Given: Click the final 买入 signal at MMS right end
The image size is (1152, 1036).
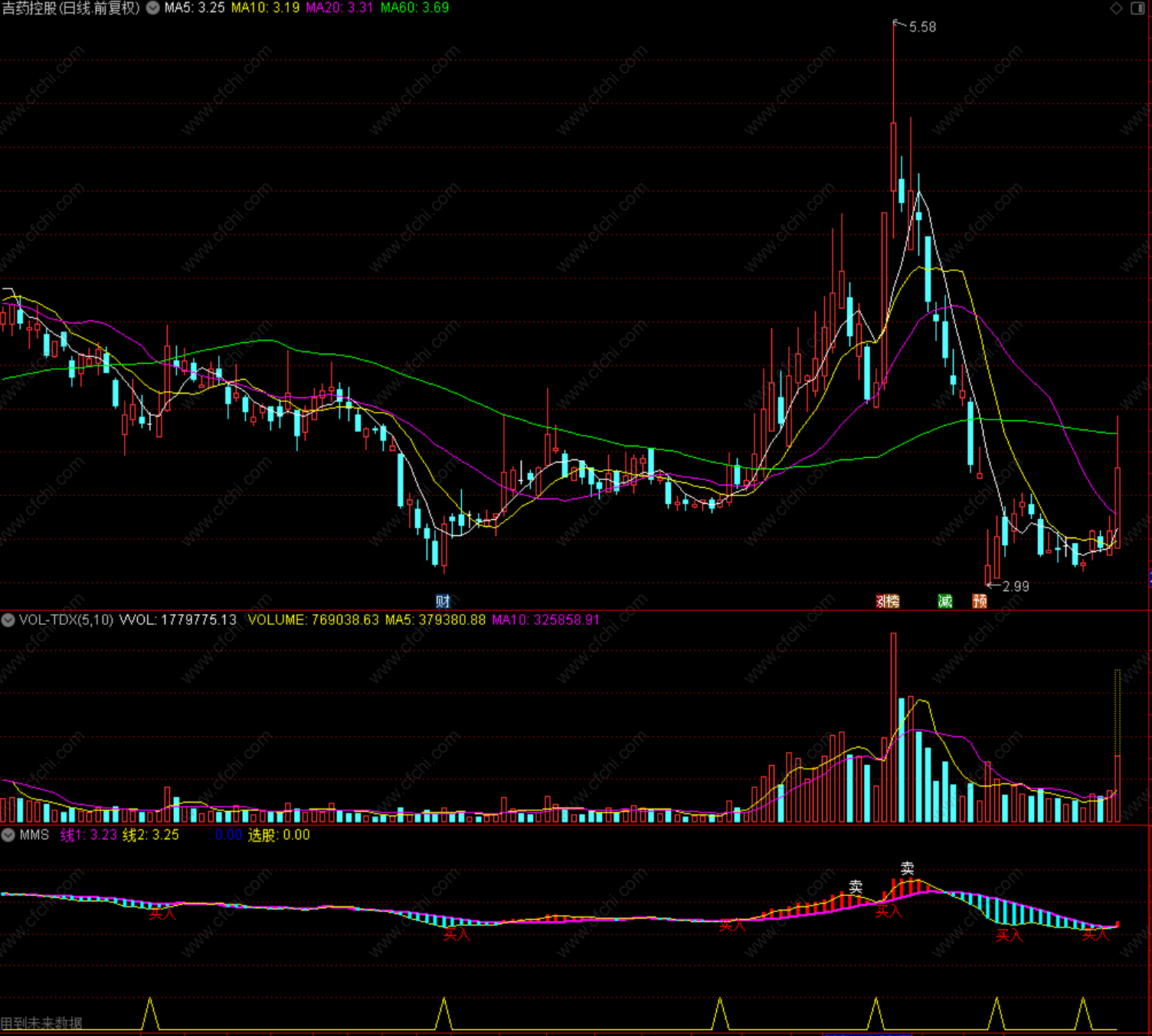Looking at the screenshot, I should tap(1095, 935).
